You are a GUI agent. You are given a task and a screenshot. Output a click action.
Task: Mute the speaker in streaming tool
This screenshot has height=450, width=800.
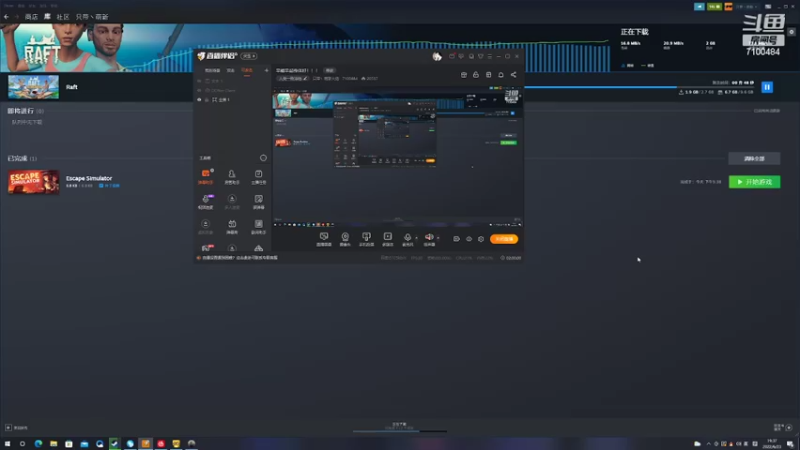(x=429, y=238)
